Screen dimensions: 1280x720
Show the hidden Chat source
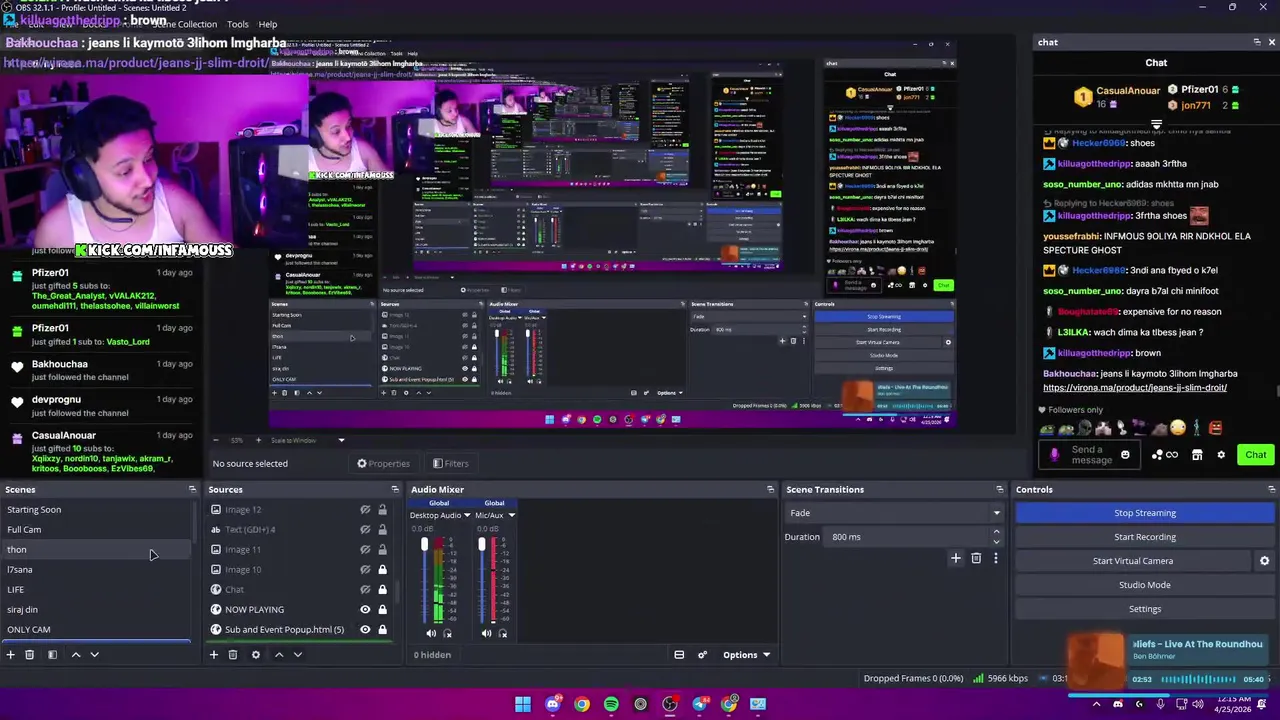point(365,590)
